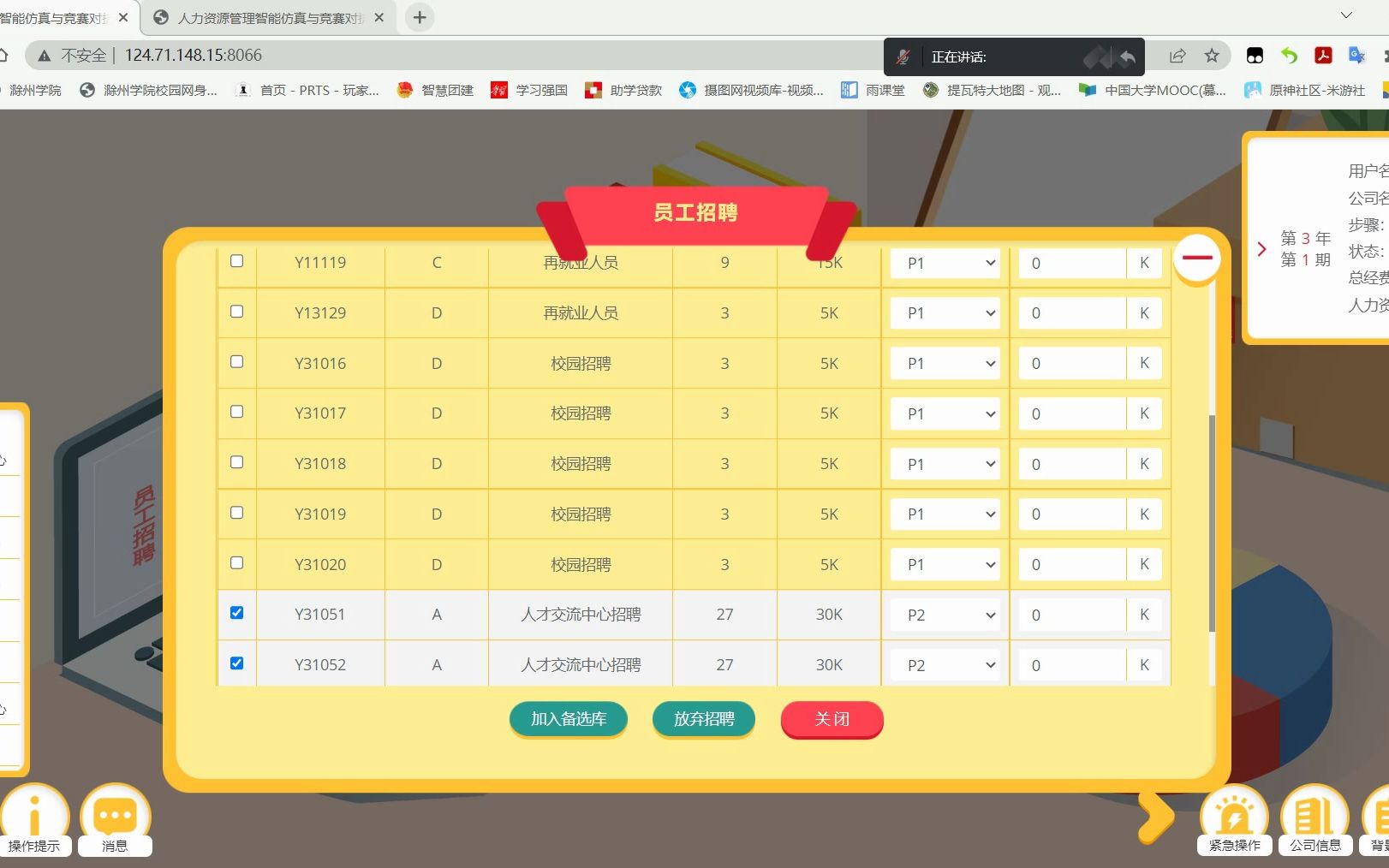Open the 首页 - PRTS bookmark
Image resolution: width=1389 pixels, height=868 pixels.
[307, 90]
